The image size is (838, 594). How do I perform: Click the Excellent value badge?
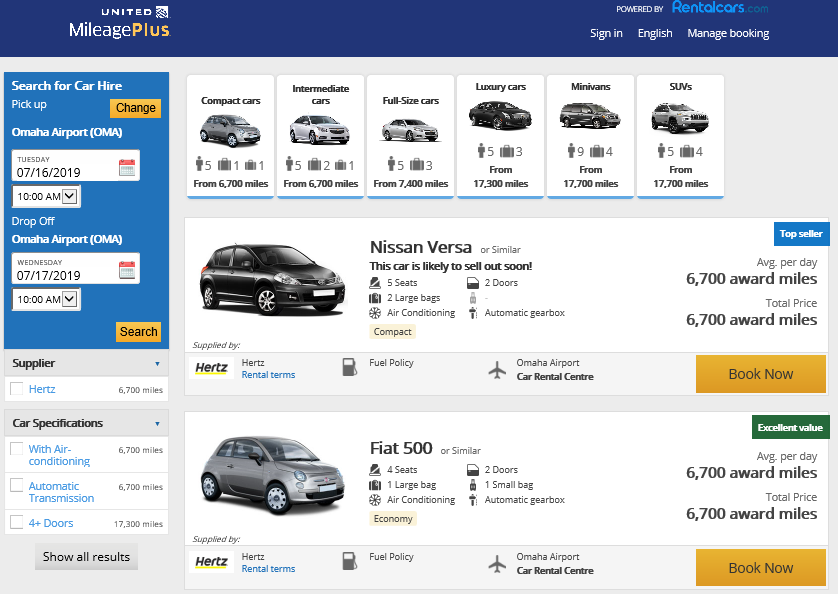coord(790,427)
